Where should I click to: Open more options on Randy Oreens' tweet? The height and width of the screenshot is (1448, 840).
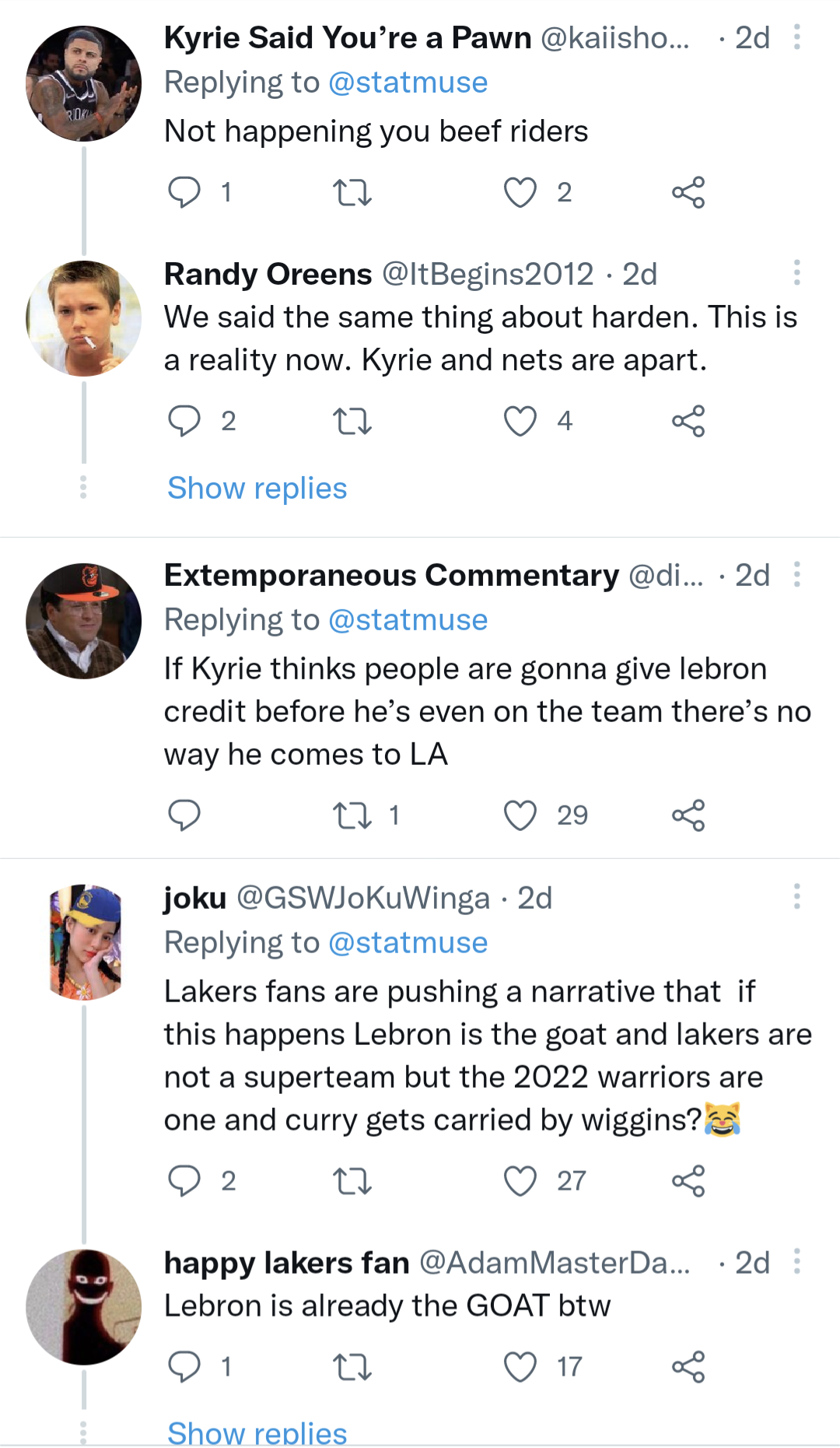coord(796,273)
